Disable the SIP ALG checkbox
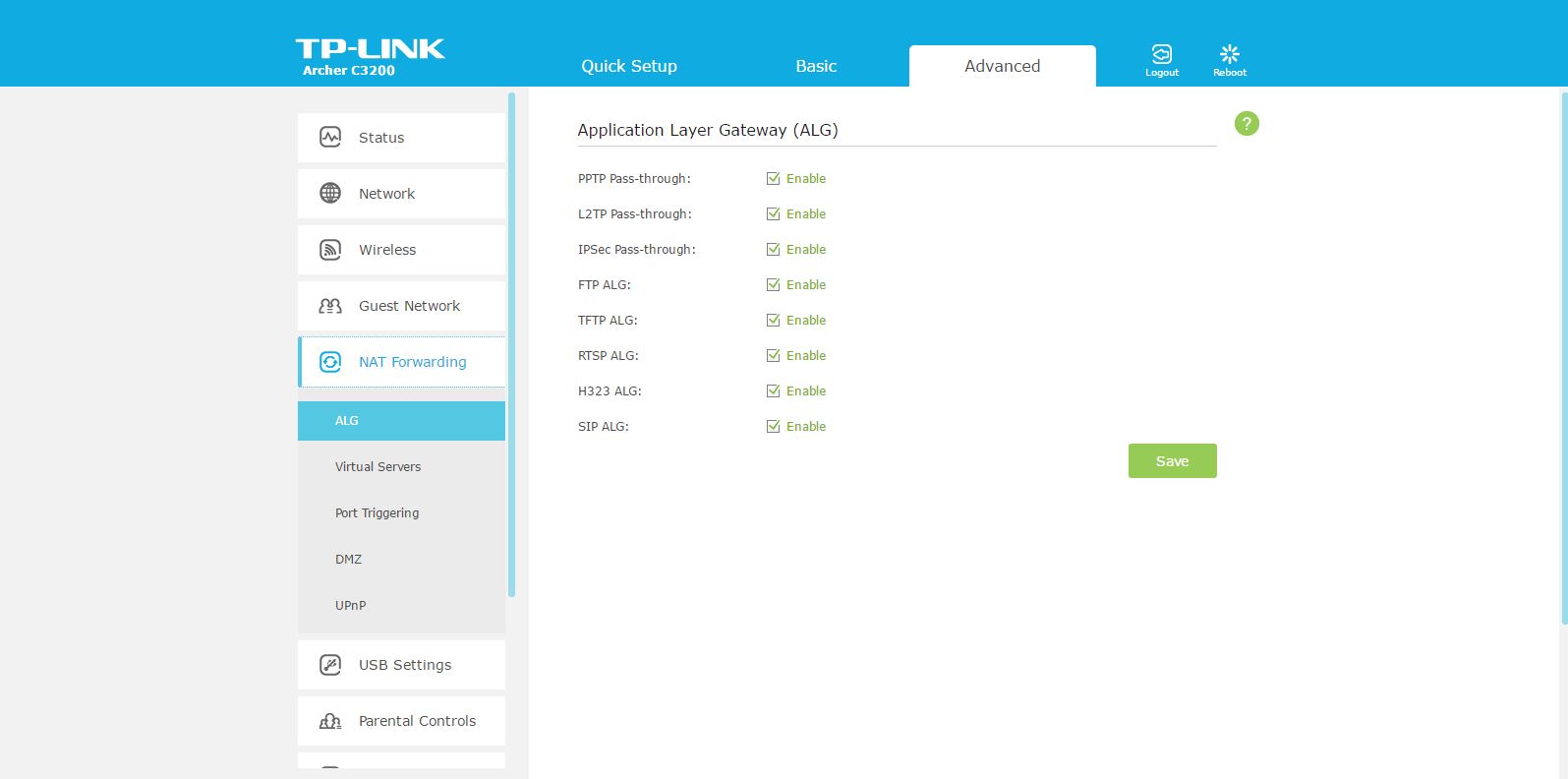This screenshot has height=779, width=1568. (x=773, y=427)
